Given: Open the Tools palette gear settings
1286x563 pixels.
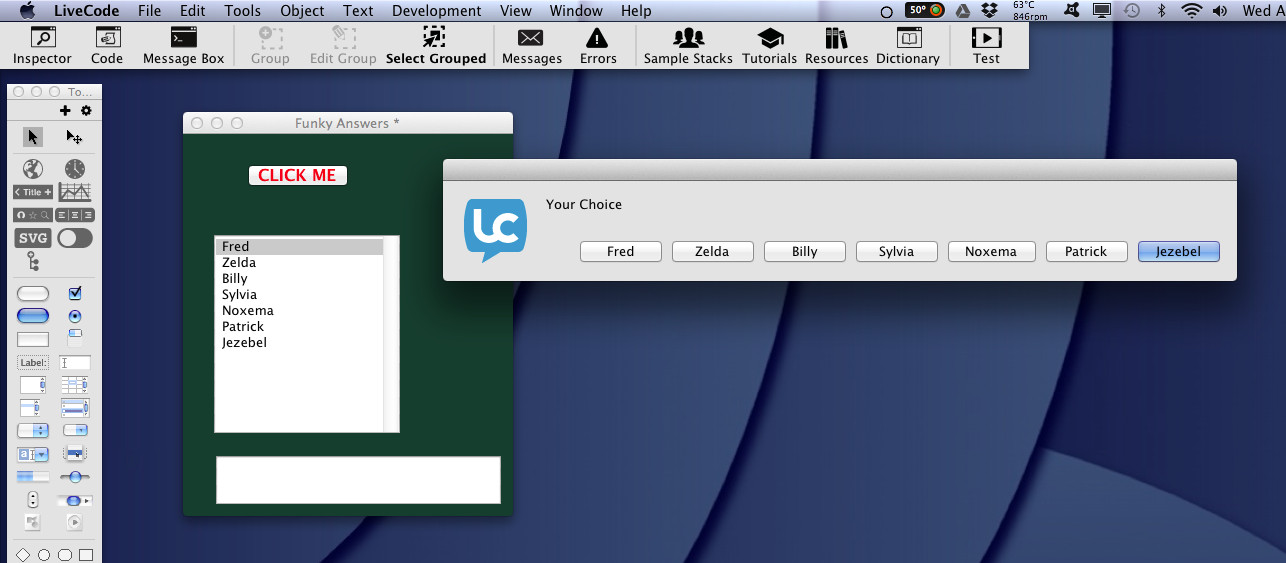Looking at the screenshot, I should [x=86, y=111].
